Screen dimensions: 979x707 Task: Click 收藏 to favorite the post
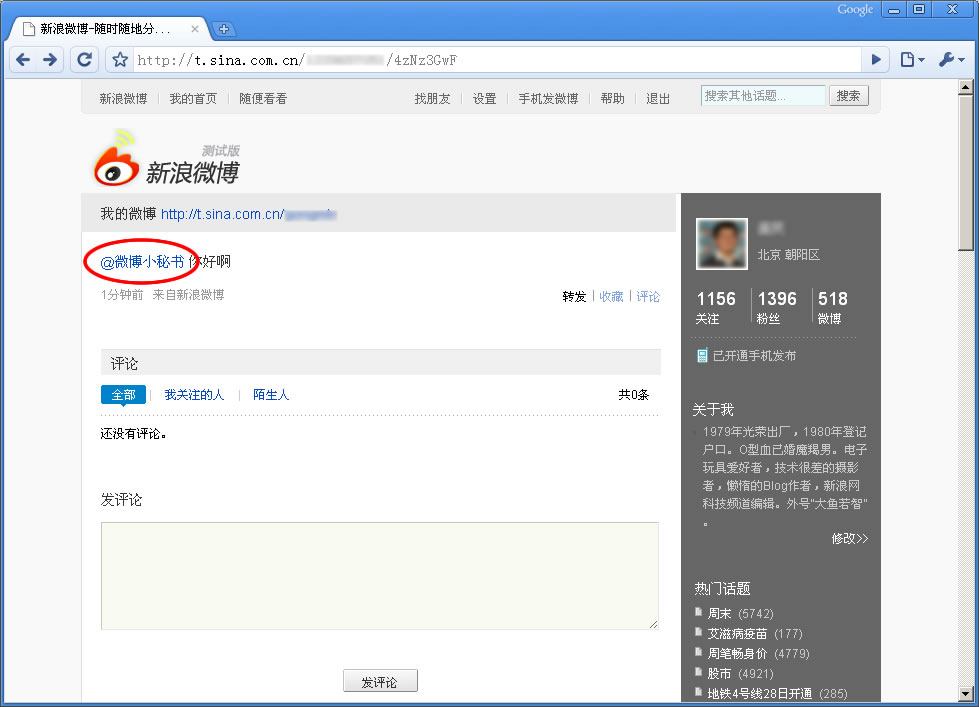[x=611, y=297]
